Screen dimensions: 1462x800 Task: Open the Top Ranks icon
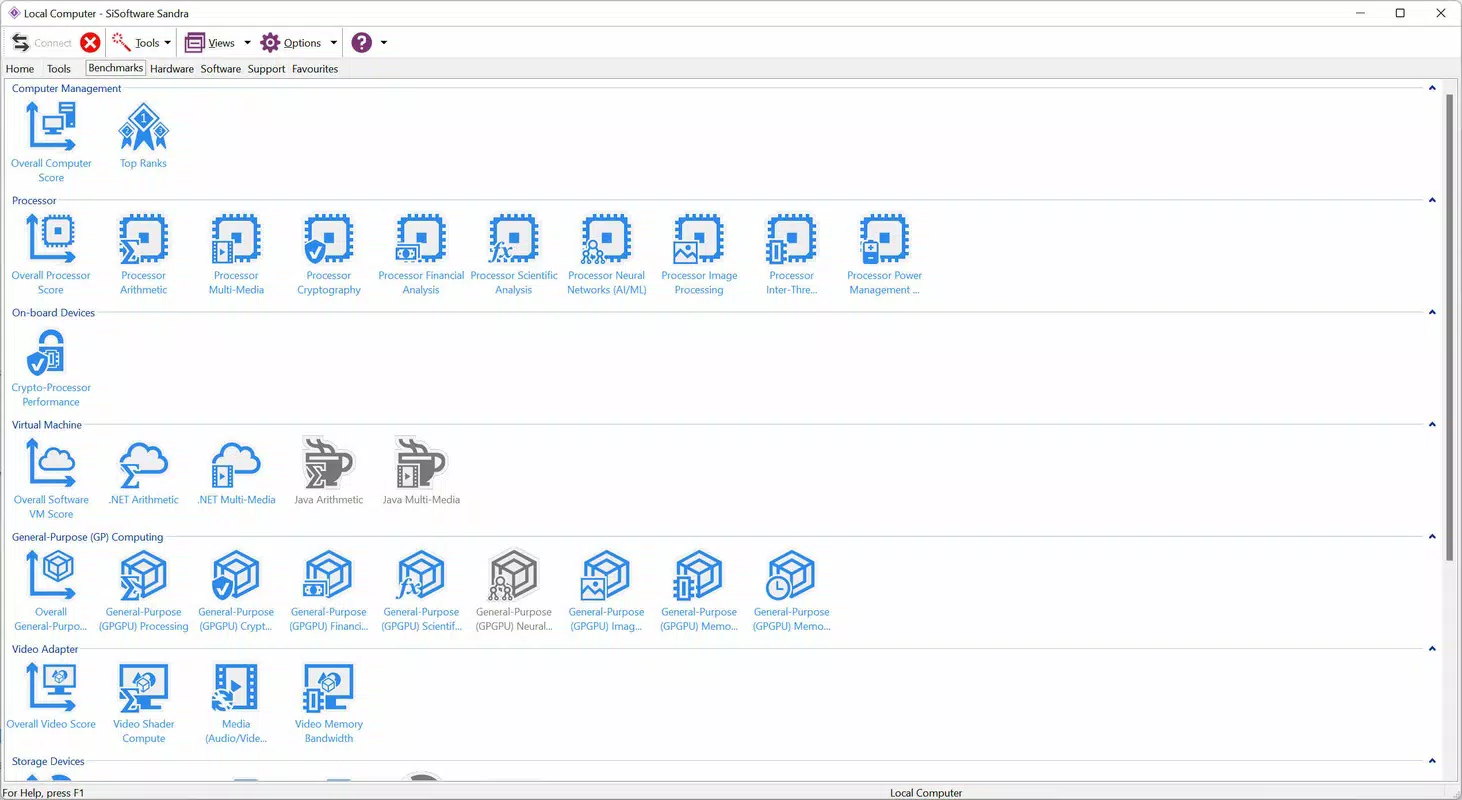tap(144, 135)
